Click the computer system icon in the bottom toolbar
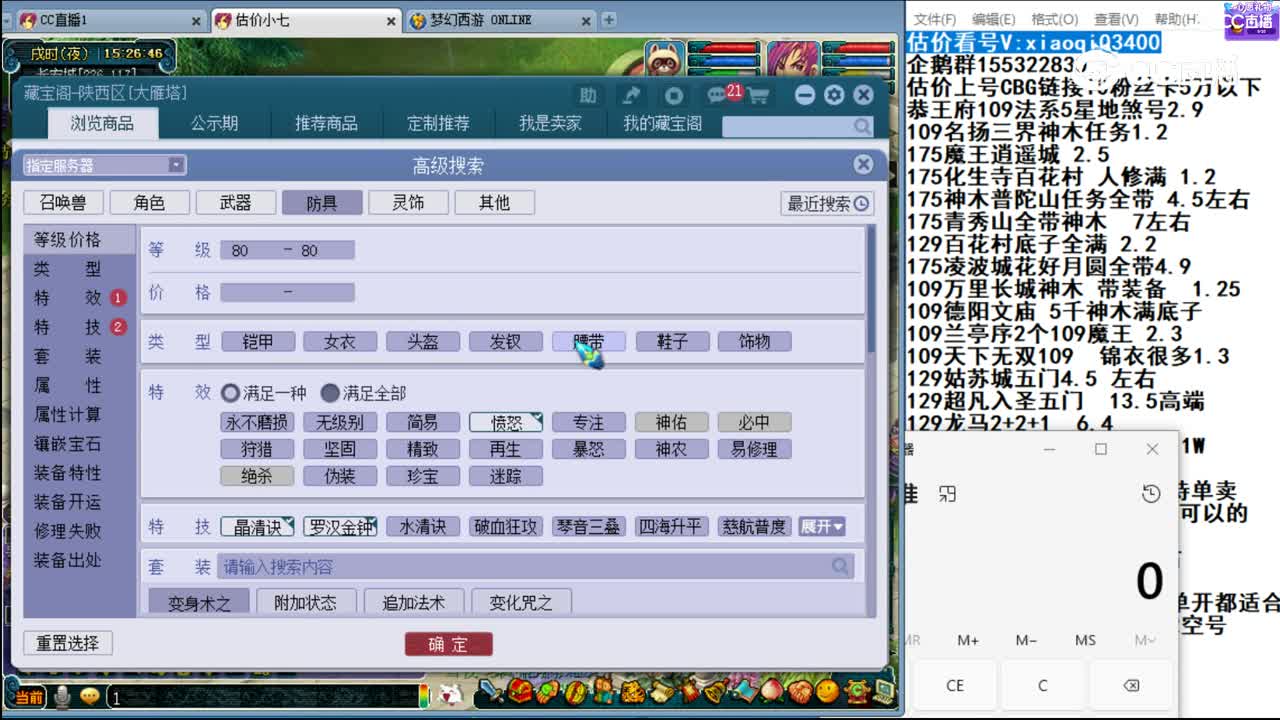1280x720 pixels. tap(884, 691)
